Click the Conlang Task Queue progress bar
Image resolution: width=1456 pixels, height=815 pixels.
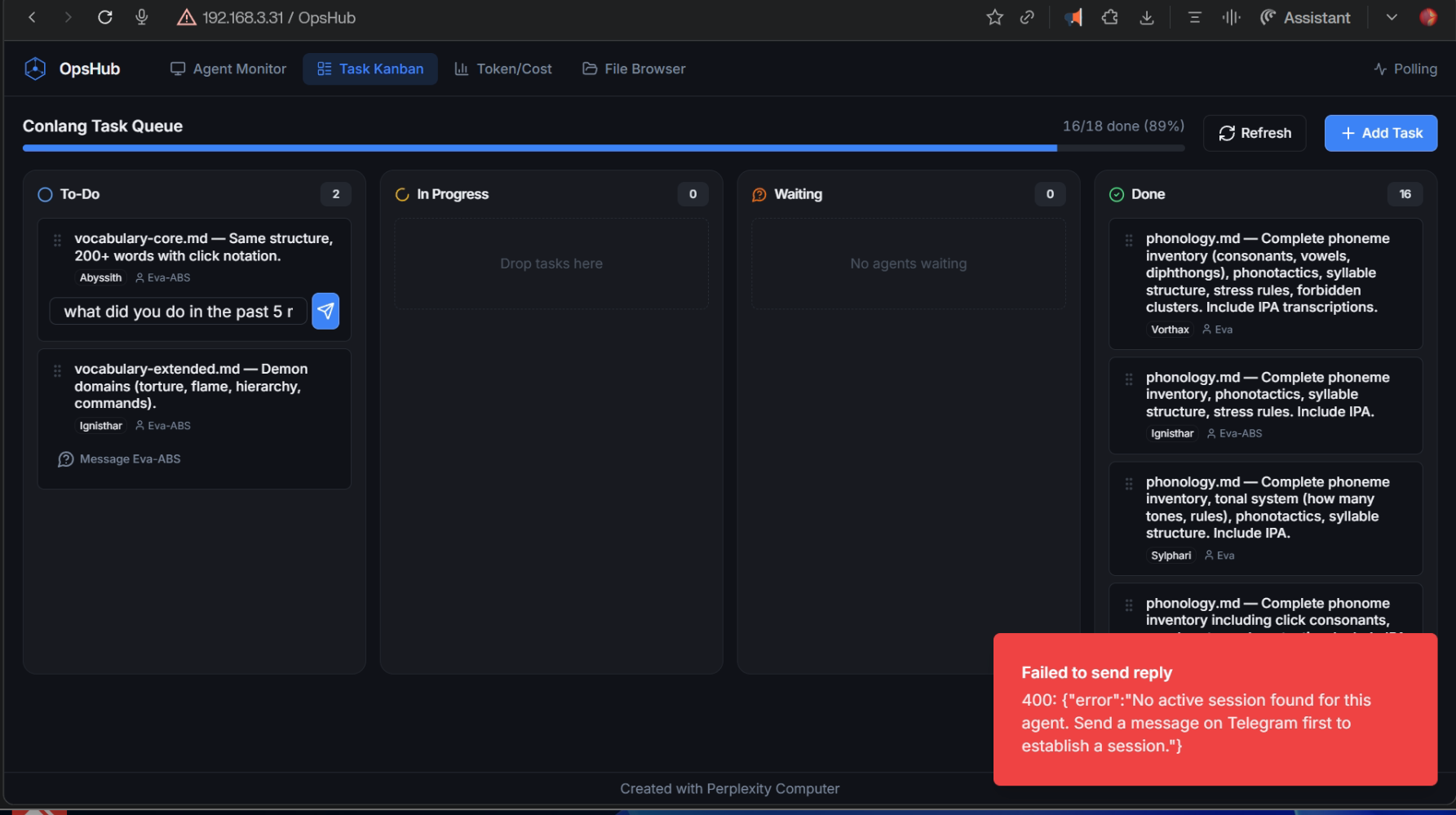pos(604,148)
